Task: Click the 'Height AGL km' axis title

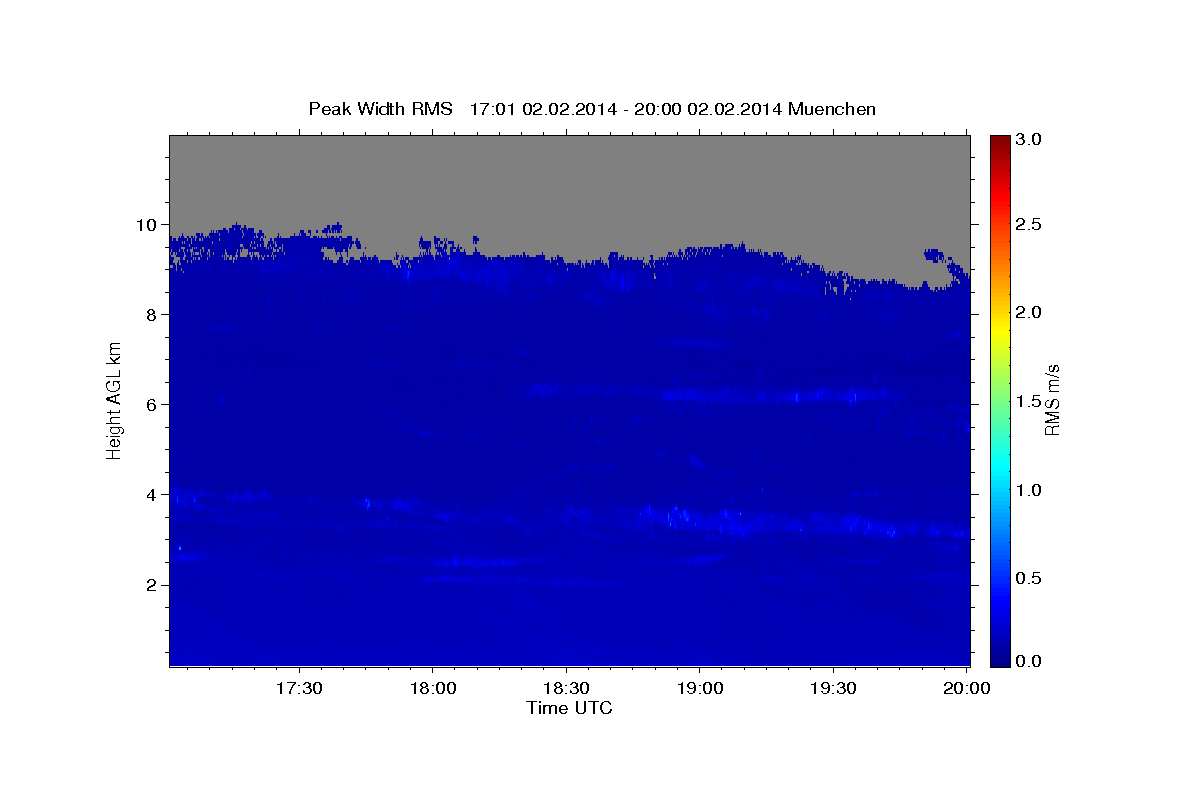Action: tap(115, 400)
